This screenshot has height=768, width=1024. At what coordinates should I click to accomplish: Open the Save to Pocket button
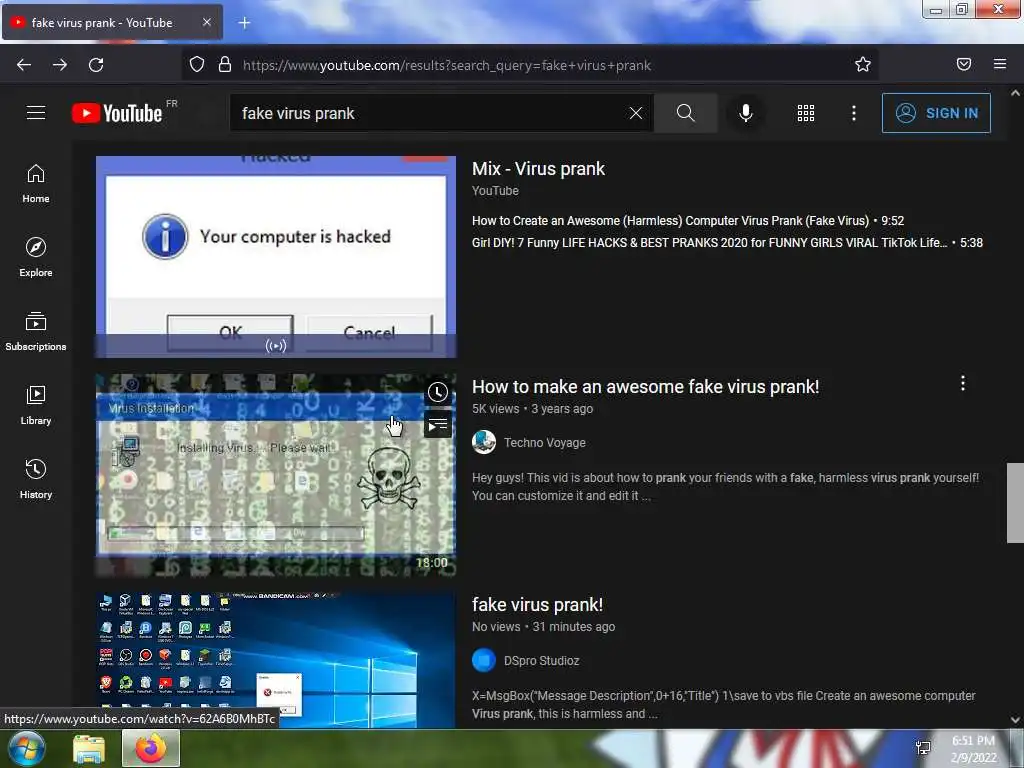click(964, 65)
